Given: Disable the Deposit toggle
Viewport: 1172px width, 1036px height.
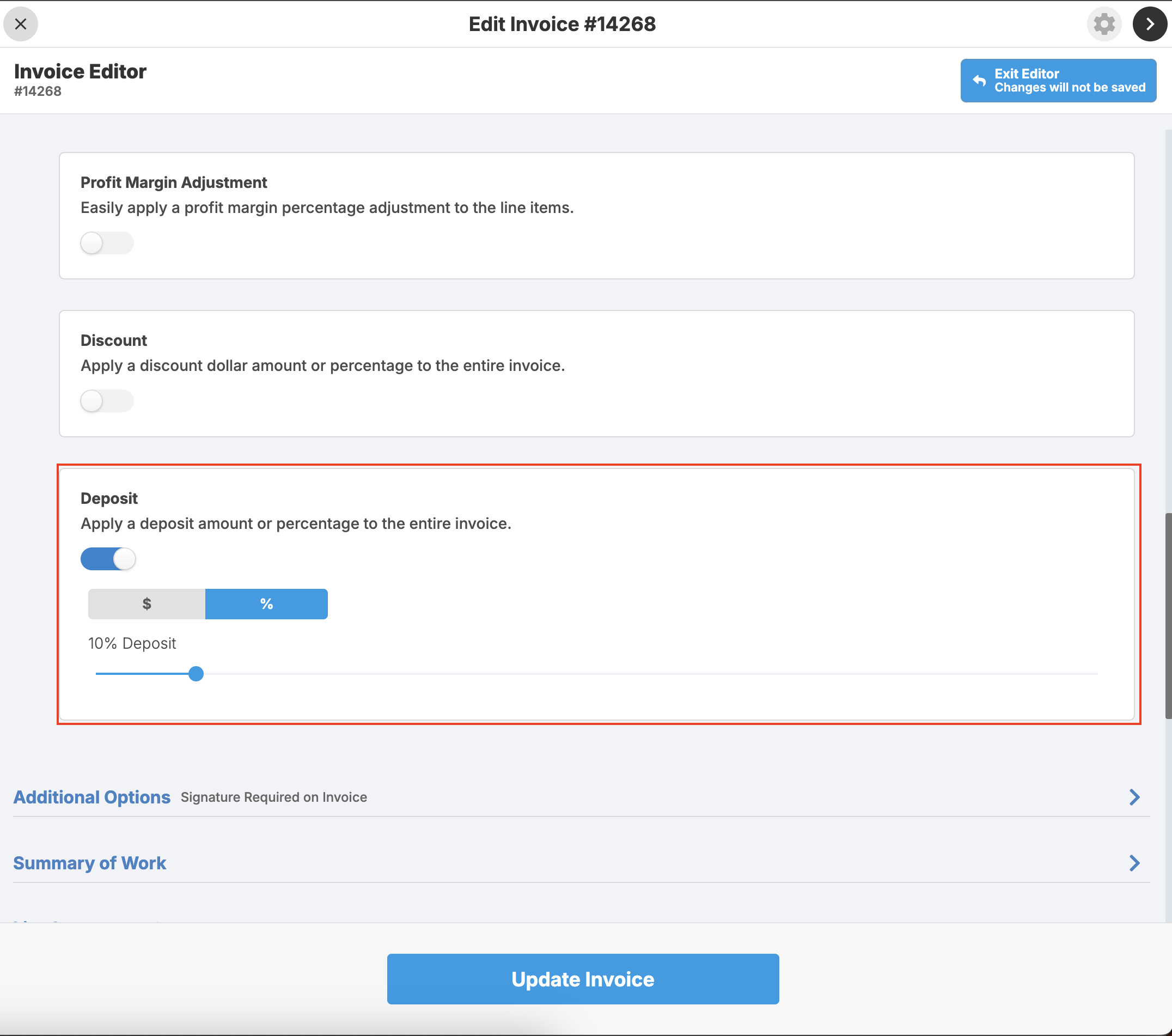Looking at the screenshot, I should (x=108, y=559).
